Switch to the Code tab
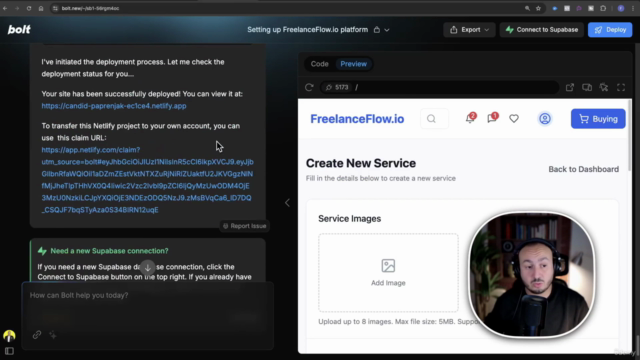 [x=319, y=64]
